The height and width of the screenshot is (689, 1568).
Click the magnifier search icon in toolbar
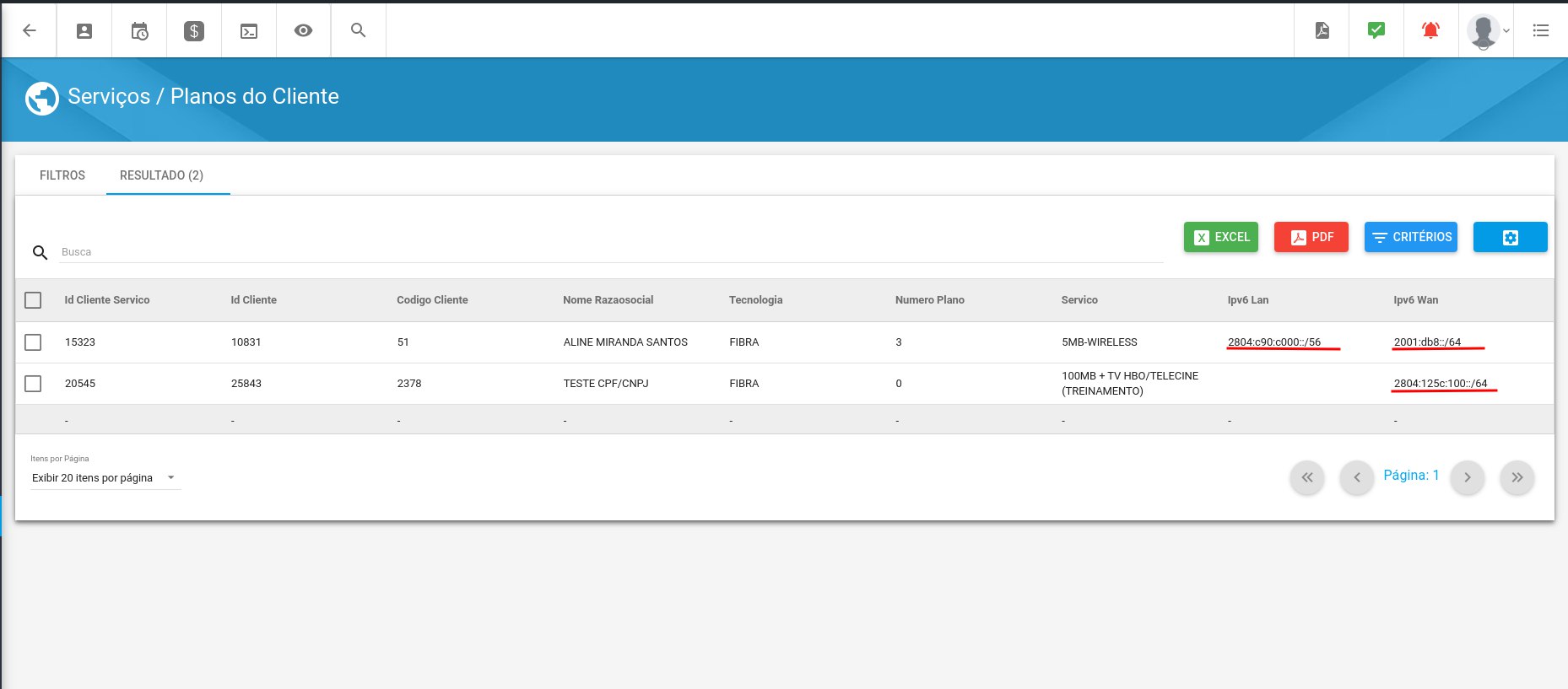pos(358,30)
